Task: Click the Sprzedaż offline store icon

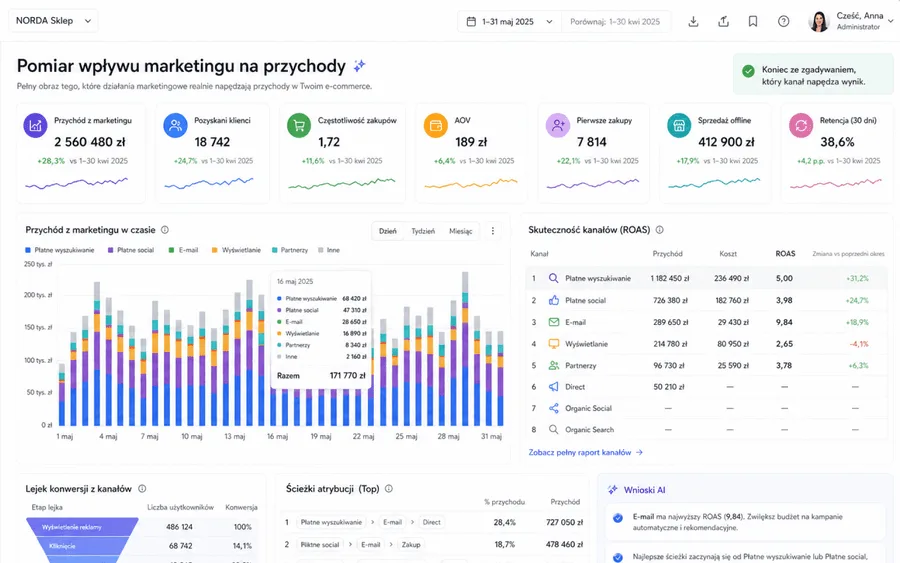Action: pyautogui.click(x=679, y=126)
